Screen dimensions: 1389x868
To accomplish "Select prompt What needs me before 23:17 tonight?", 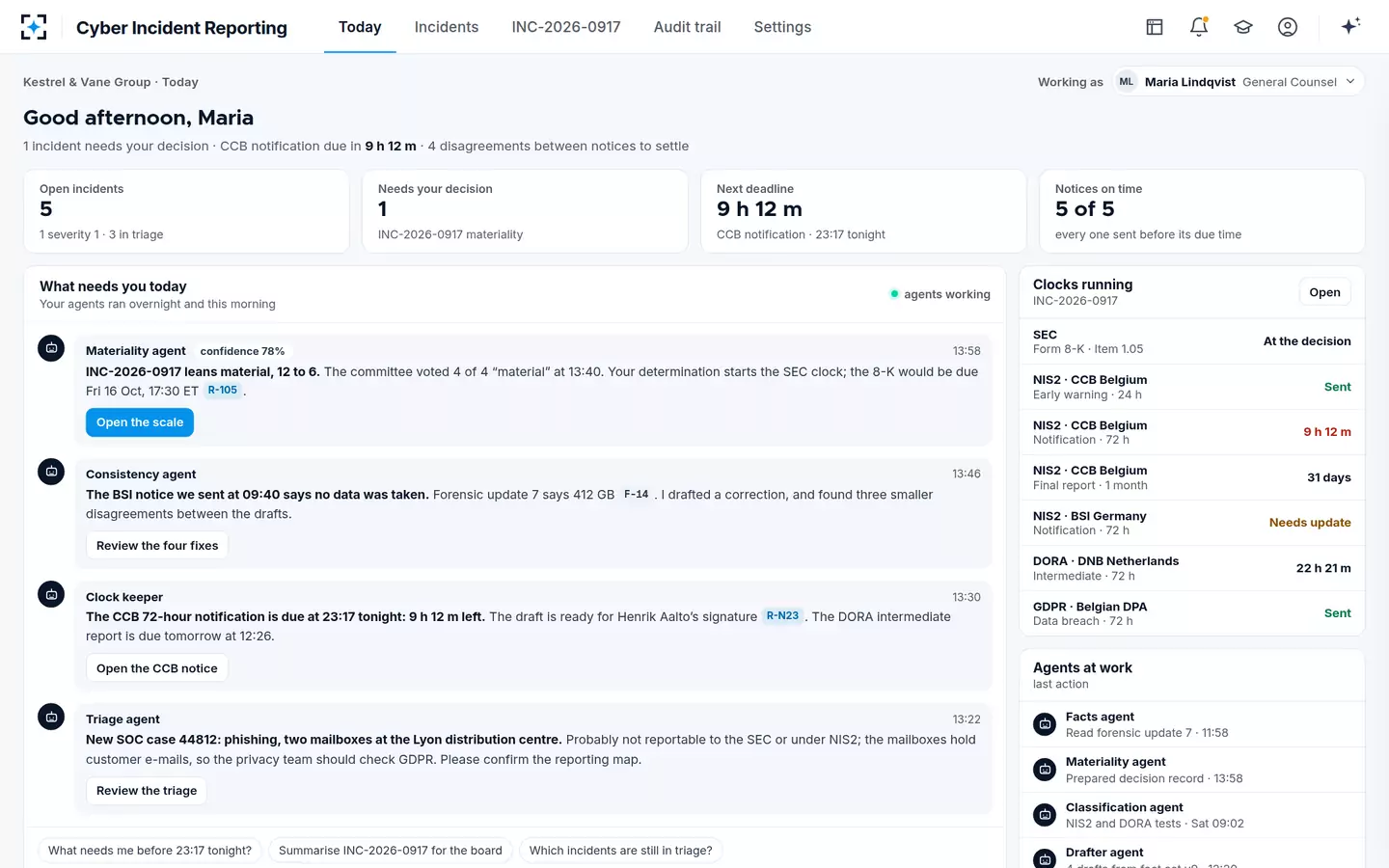I will pos(150,851).
